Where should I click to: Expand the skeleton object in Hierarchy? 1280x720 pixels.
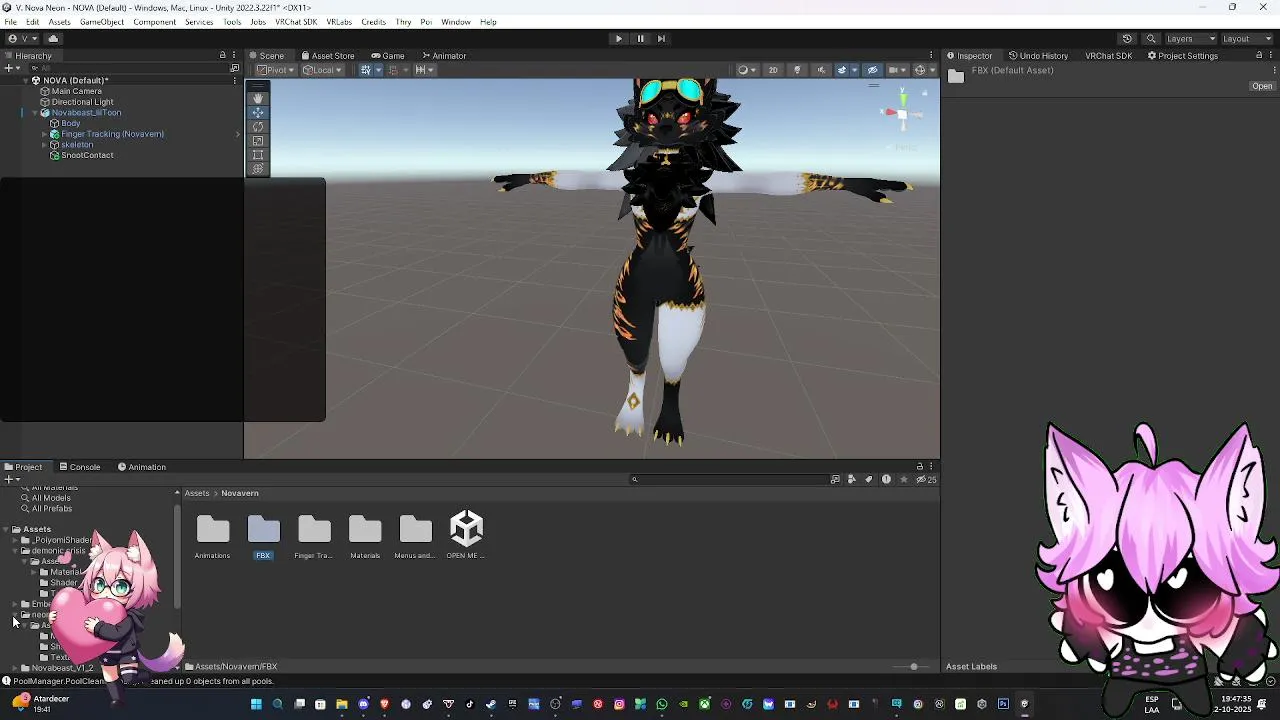click(45, 145)
